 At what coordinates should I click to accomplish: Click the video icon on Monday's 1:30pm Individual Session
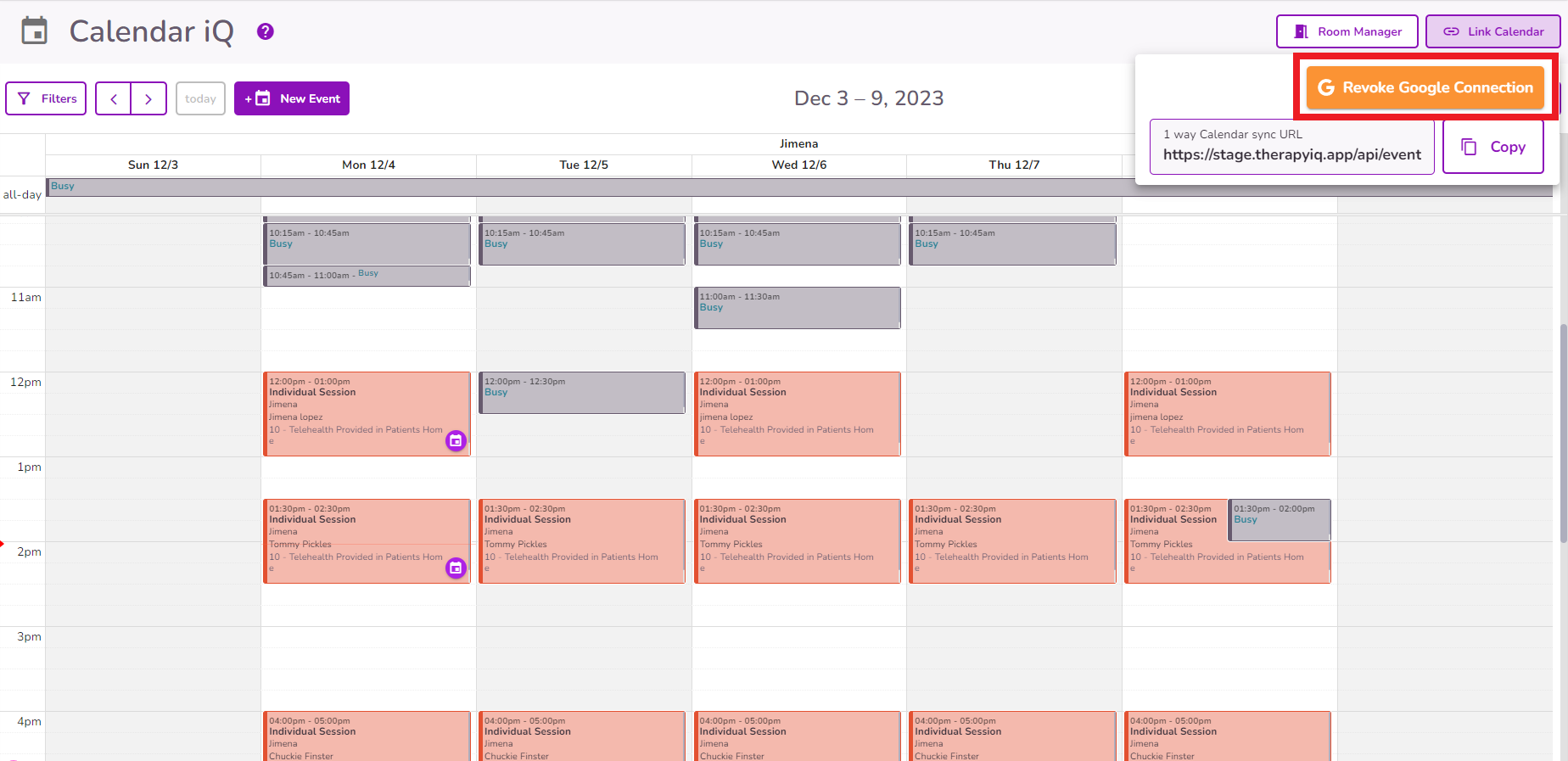(456, 568)
